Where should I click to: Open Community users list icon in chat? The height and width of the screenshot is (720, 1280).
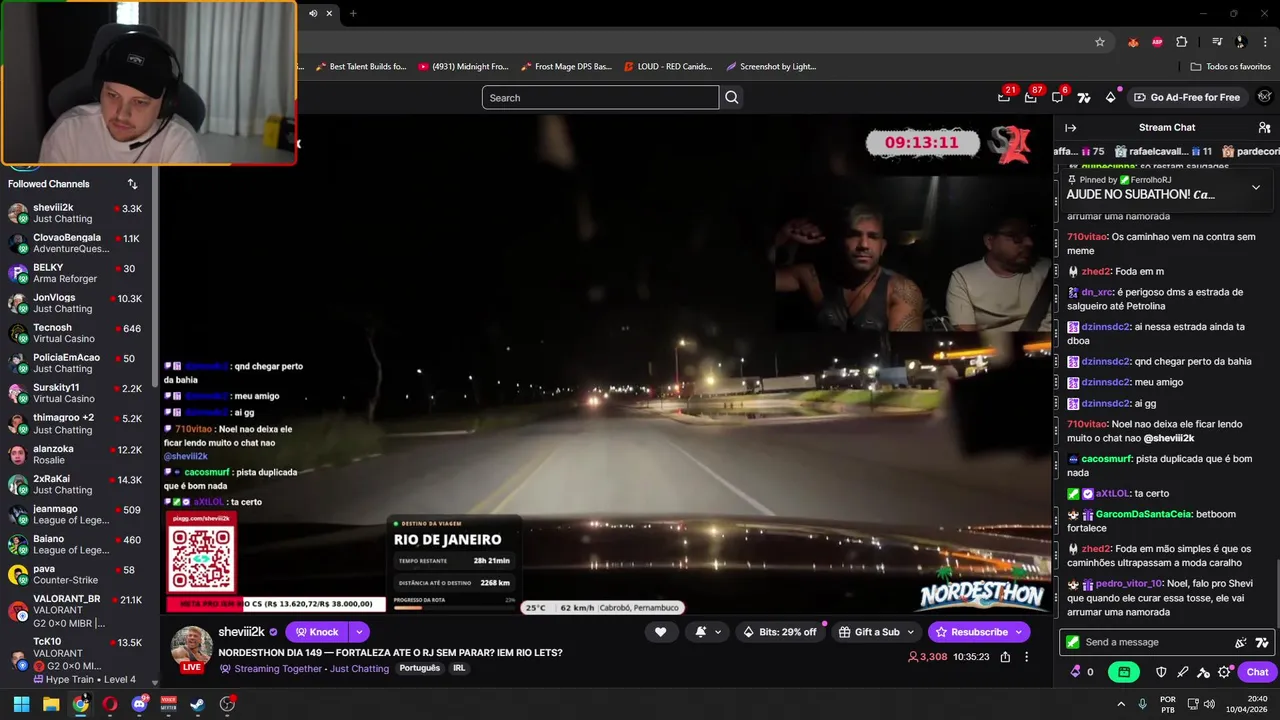tap(1264, 127)
